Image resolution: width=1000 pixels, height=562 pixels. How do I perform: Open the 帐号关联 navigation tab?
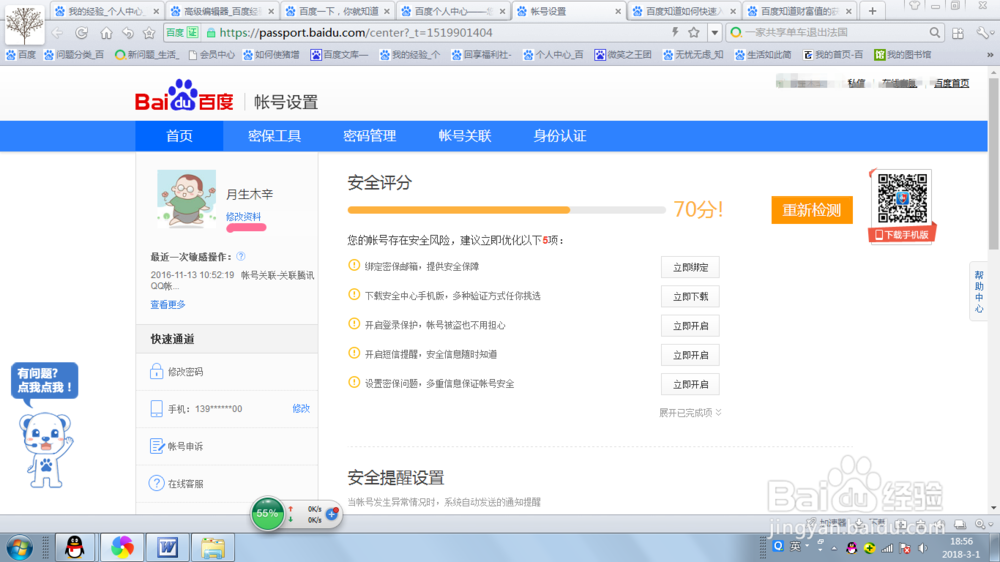pos(465,136)
